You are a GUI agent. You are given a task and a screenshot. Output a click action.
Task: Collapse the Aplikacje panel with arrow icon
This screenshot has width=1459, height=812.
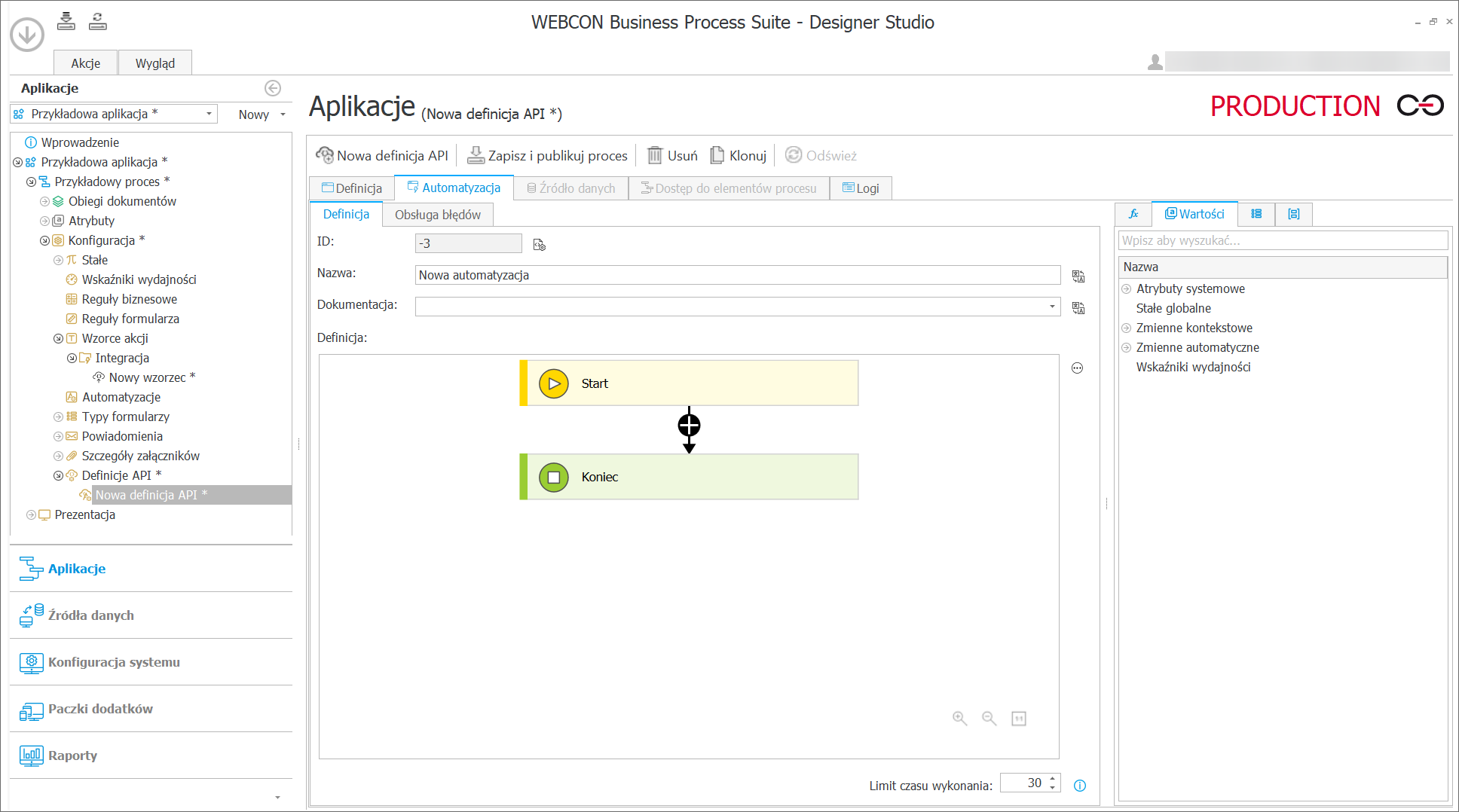click(273, 88)
